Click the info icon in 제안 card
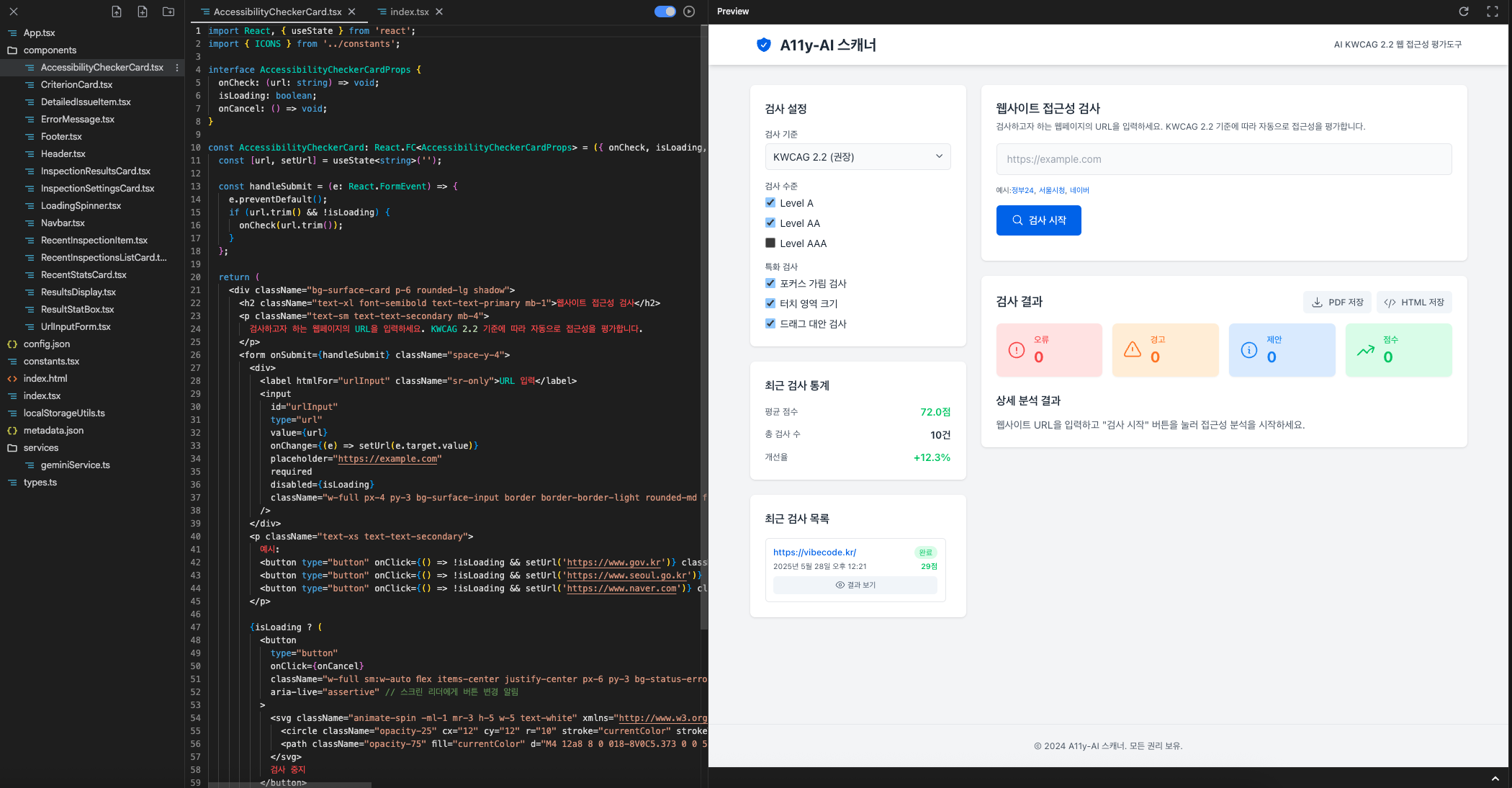Image resolution: width=1512 pixels, height=788 pixels. coord(1249,350)
